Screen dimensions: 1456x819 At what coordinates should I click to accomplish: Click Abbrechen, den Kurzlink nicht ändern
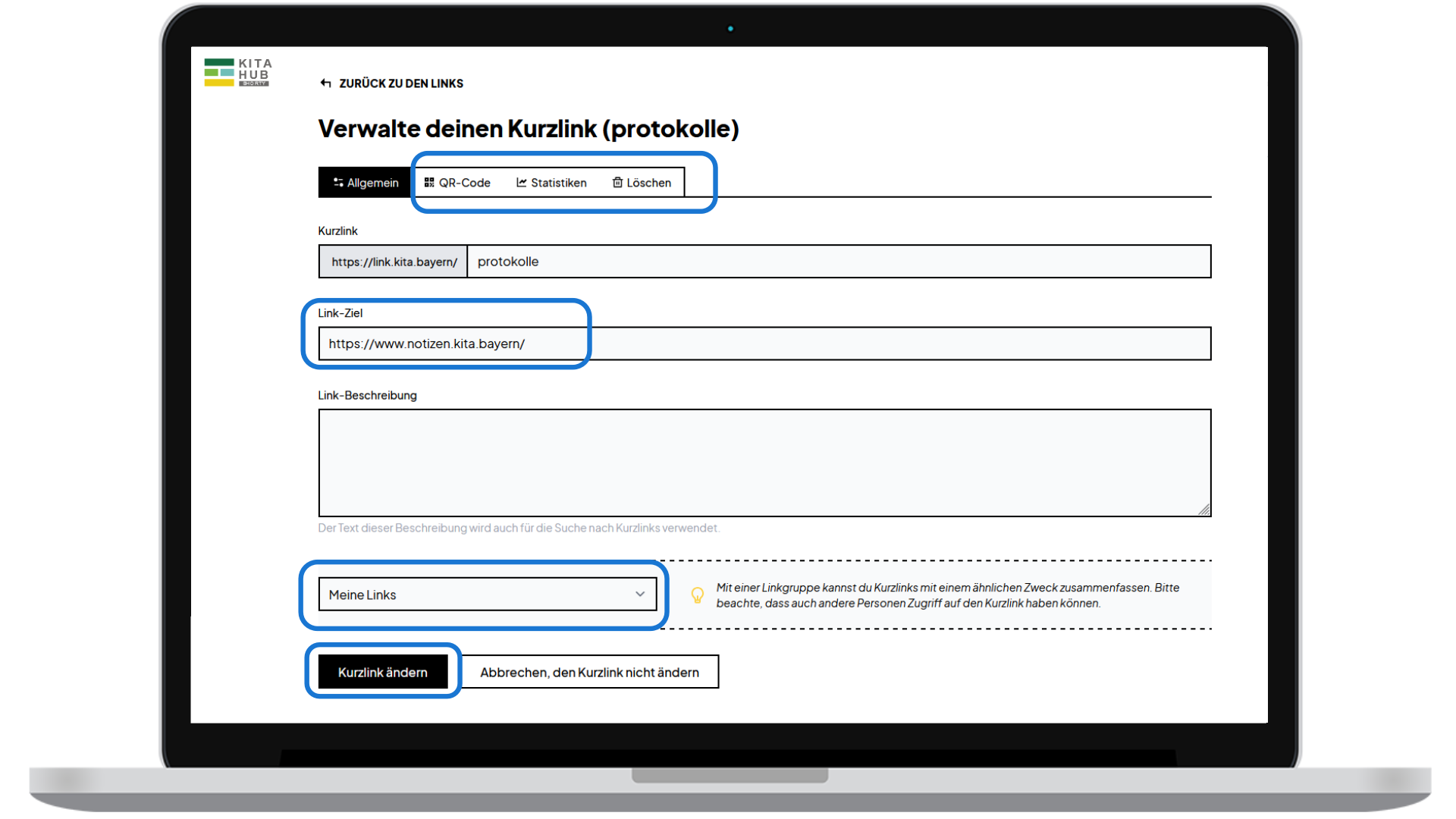(x=590, y=672)
